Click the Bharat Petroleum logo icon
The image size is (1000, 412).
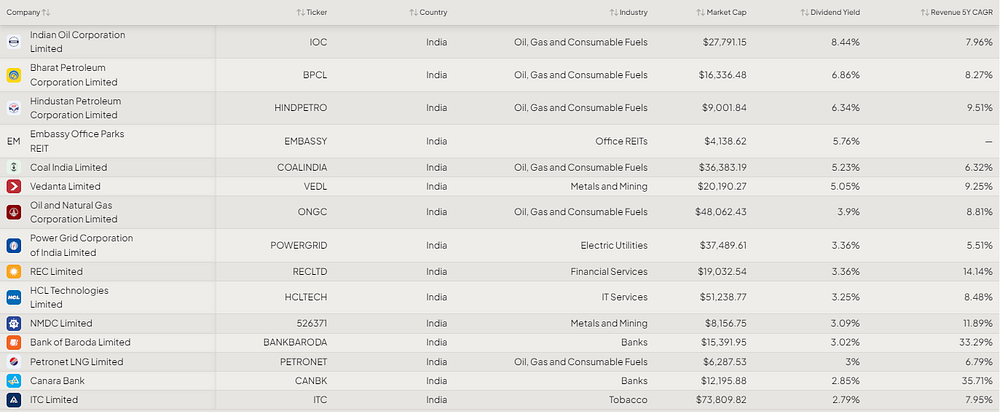click(13, 75)
